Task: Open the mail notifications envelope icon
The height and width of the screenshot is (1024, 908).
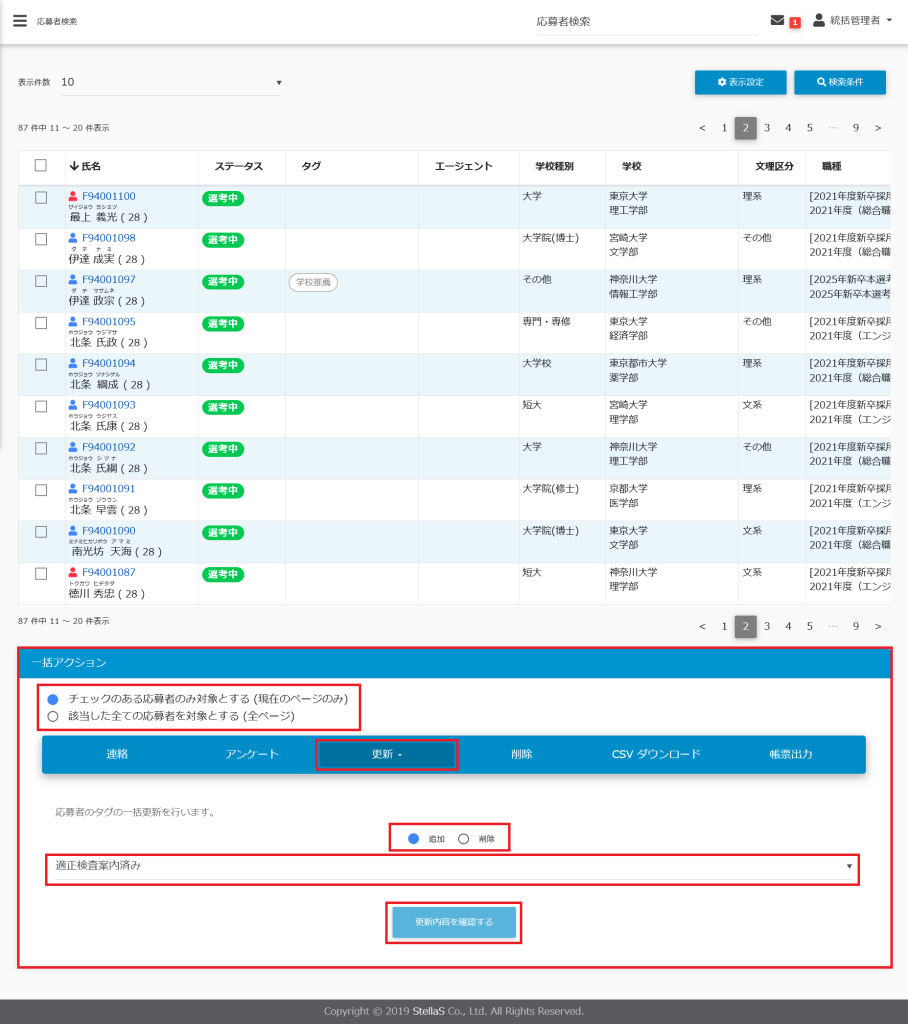Action: [777, 20]
